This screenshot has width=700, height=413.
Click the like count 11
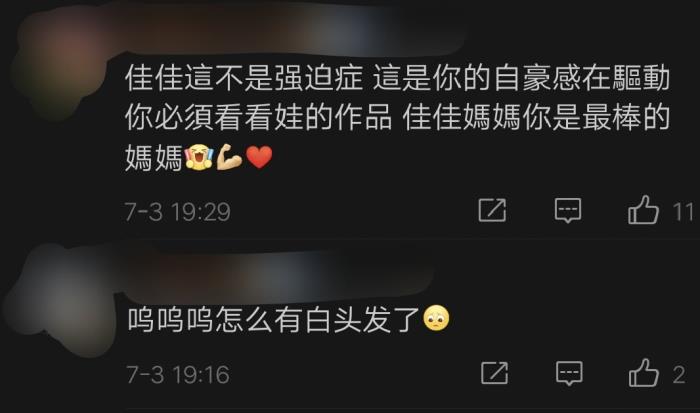point(683,211)
